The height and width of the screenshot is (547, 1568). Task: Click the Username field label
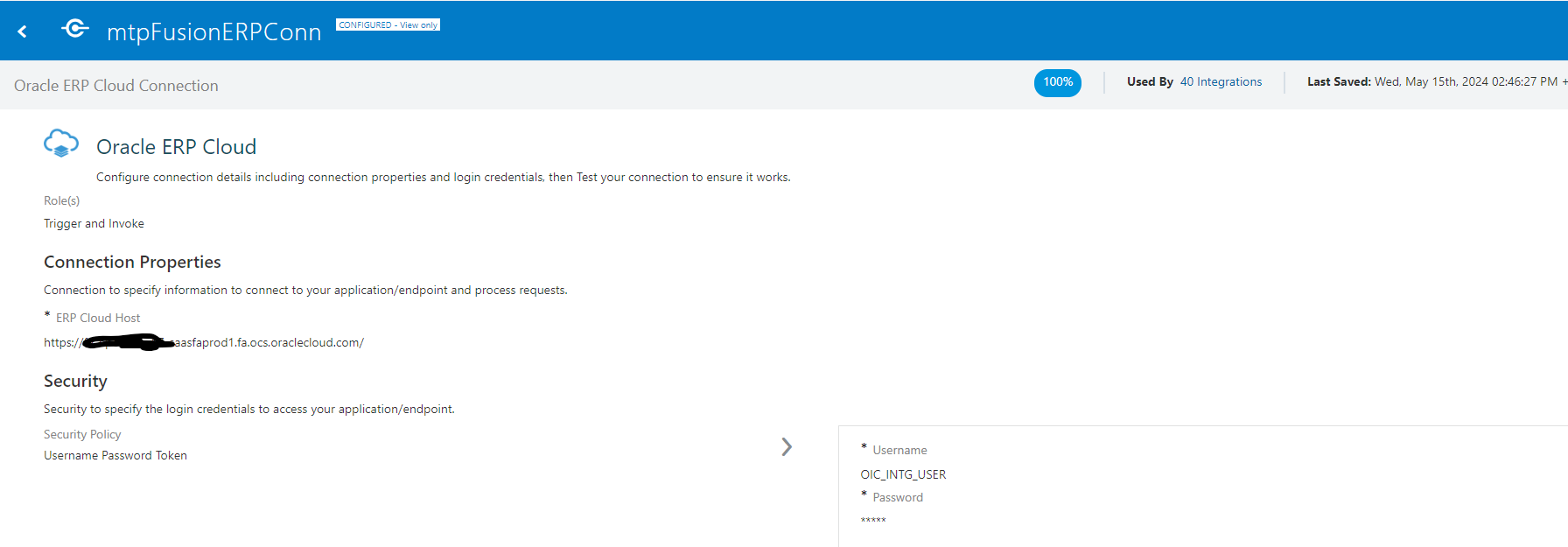pos(899,450)
